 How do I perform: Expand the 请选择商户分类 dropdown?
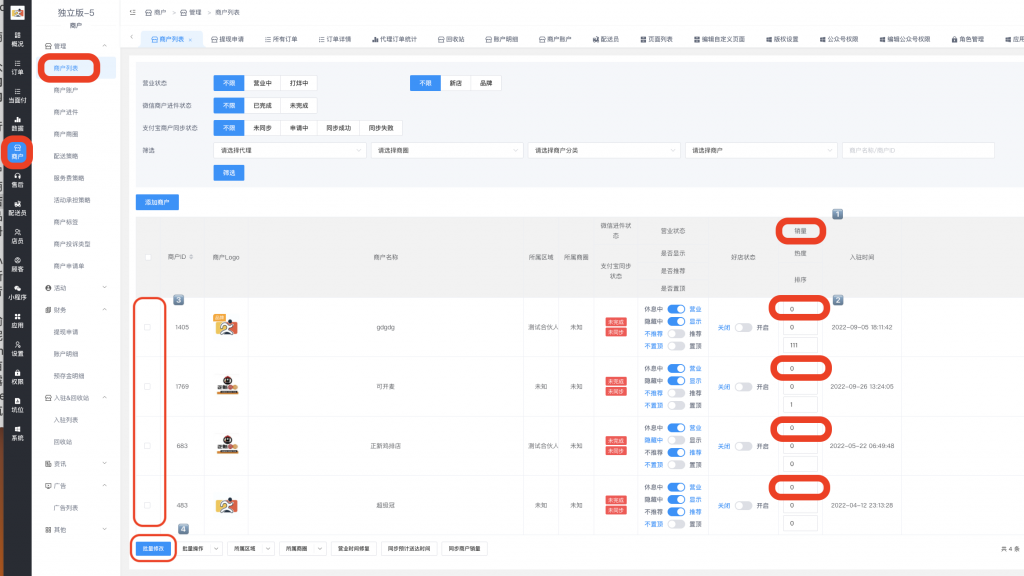coord(603,149)
